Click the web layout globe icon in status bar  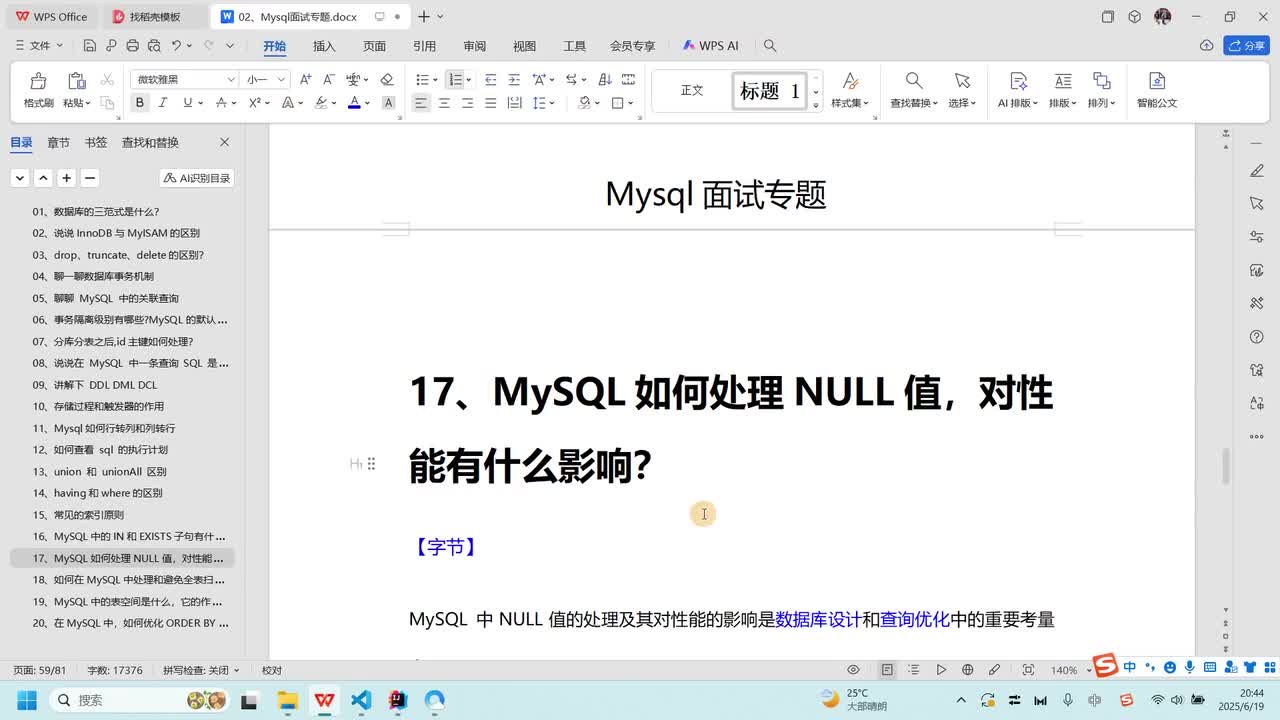(967, 670)
